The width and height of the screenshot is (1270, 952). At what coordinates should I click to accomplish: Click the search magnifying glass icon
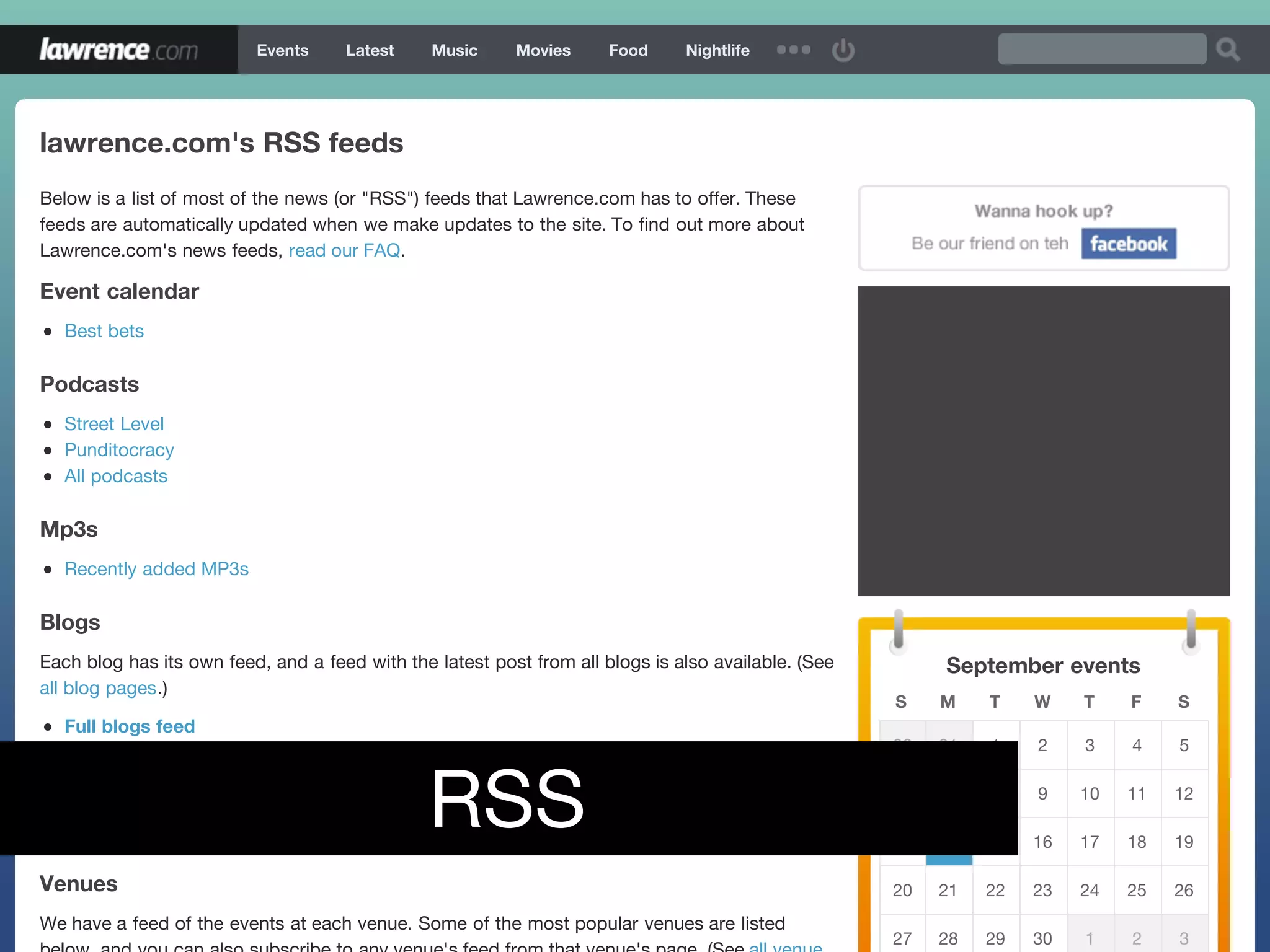pyautogui.click(x=1227, y=50)
